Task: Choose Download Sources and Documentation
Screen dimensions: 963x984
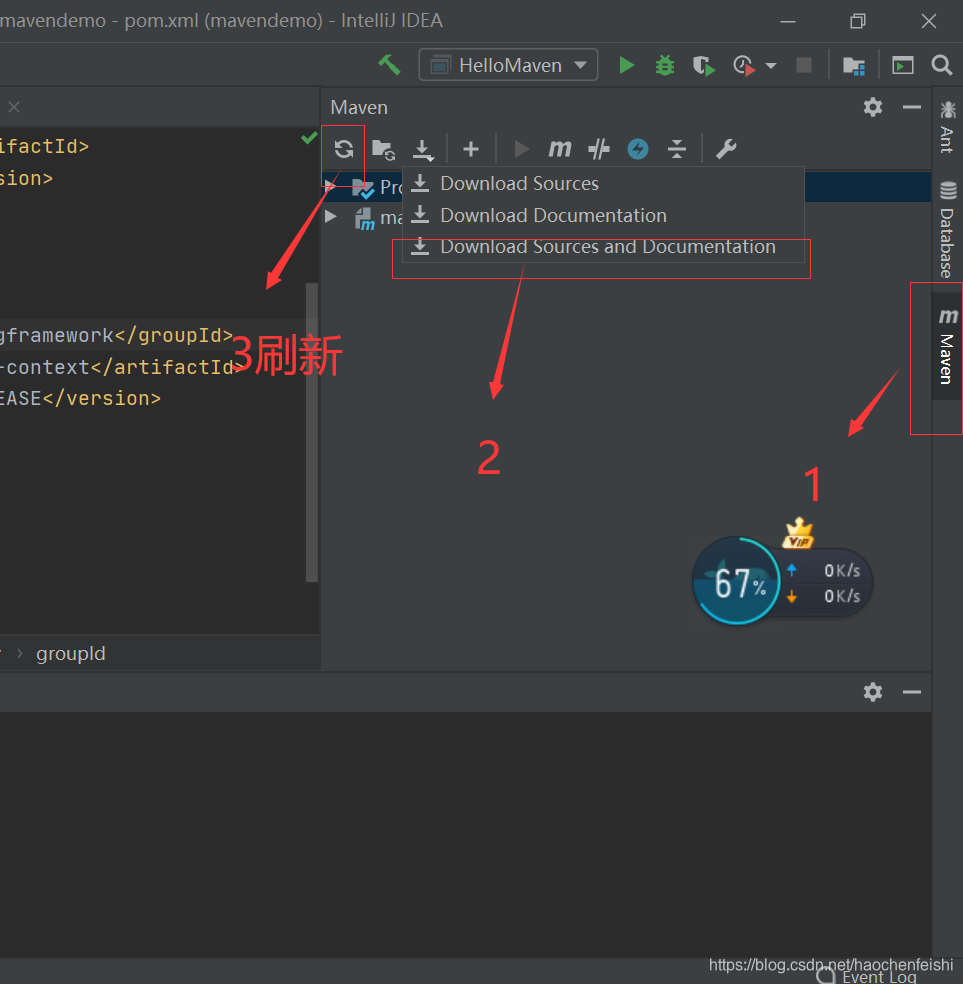Action: point(603,247)
